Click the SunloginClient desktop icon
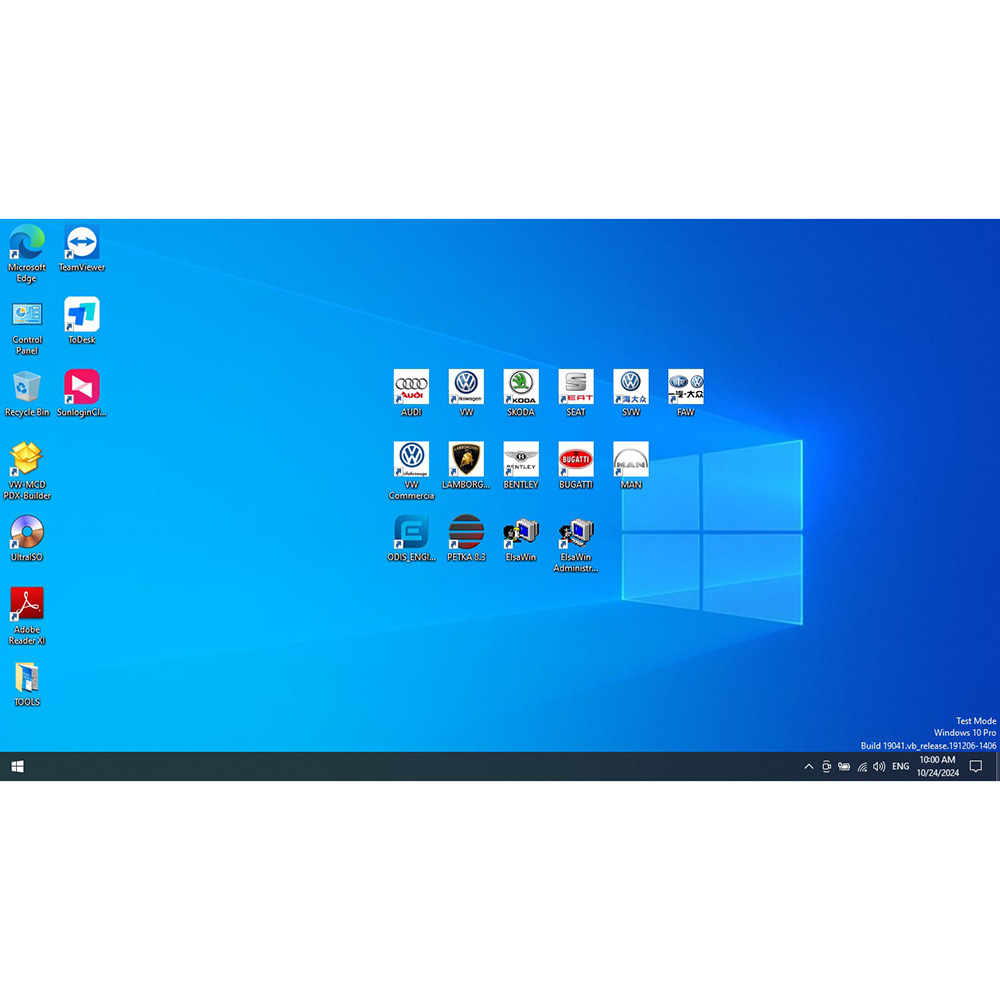 coord(82,393)
